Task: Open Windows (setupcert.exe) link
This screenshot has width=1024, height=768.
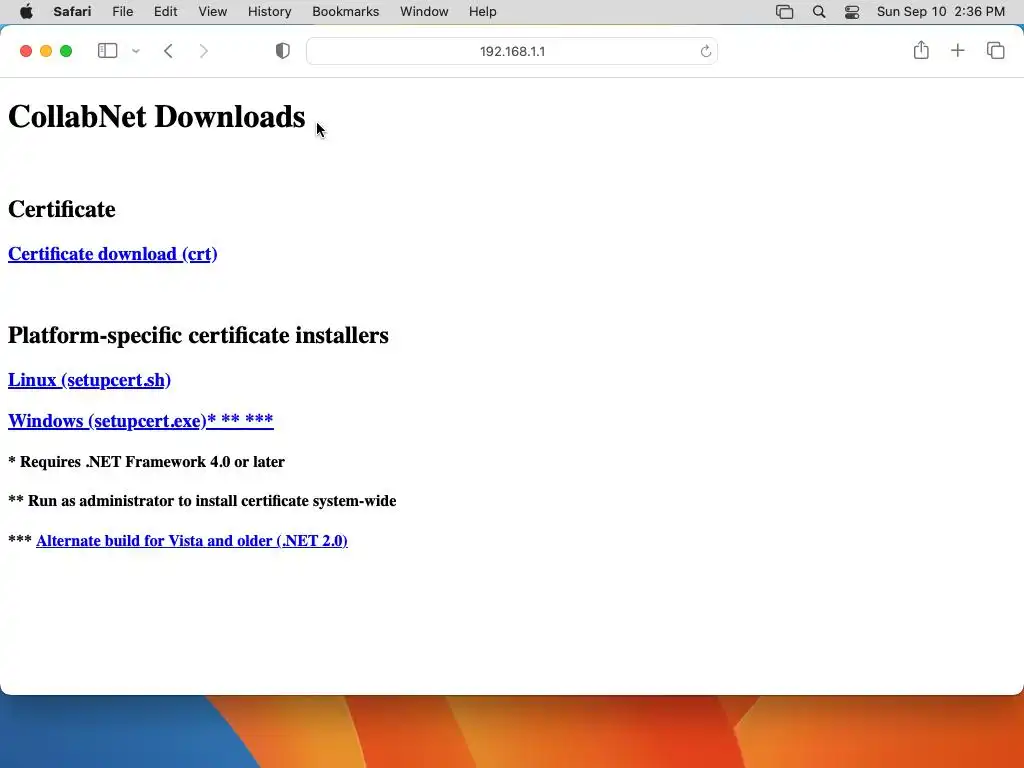Action: click(x=140, y=421)
